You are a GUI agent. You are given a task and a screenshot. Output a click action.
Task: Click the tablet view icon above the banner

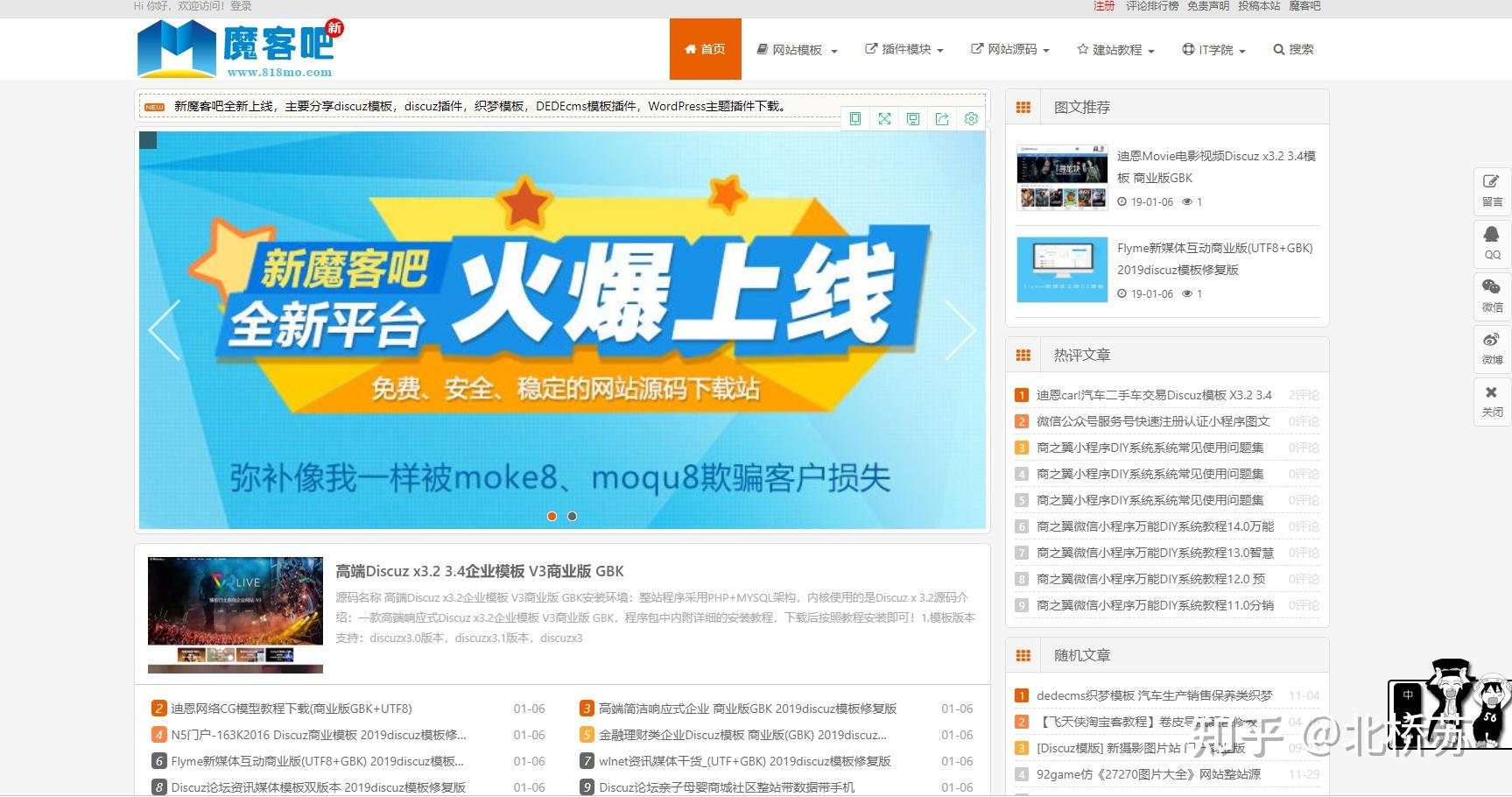tap(855, 119)
